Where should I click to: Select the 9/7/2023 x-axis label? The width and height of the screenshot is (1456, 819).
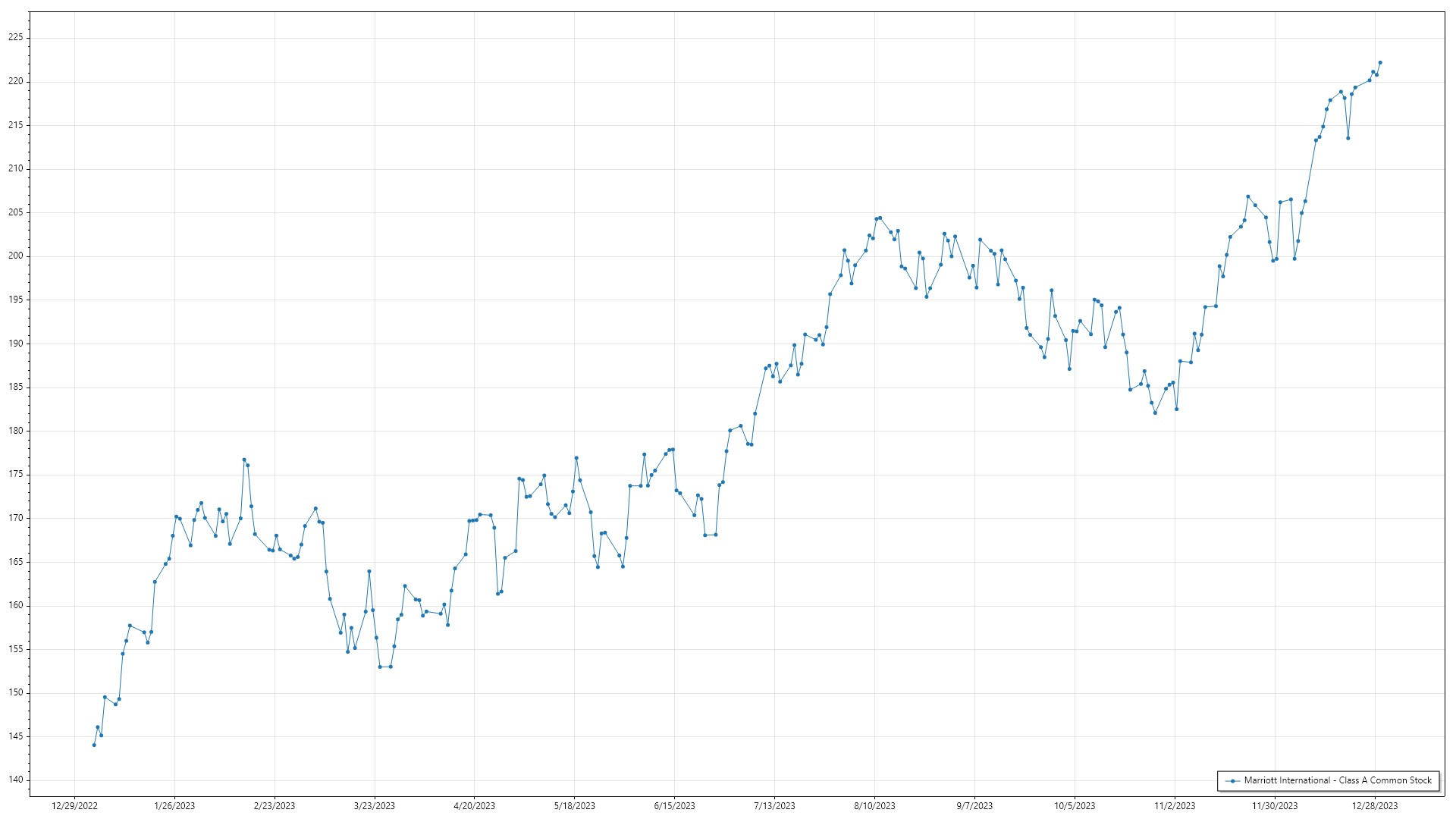pyautogui.click(x=974, y=806)
